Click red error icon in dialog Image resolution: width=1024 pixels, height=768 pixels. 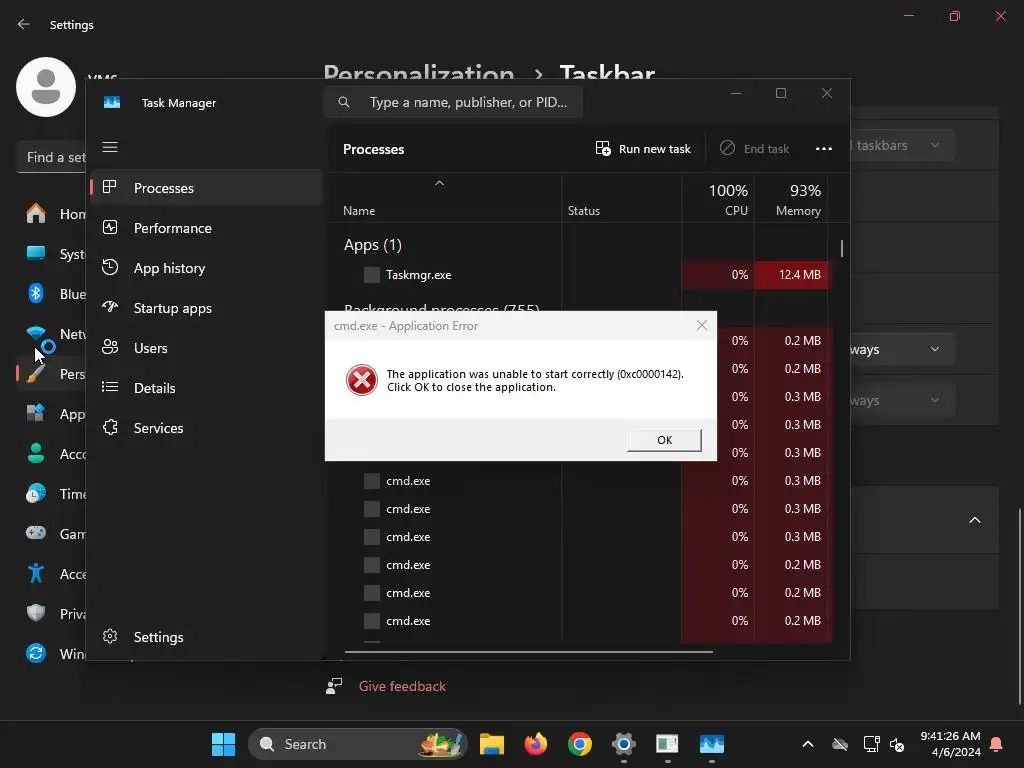pyautogui.click(x=362, y=380)
